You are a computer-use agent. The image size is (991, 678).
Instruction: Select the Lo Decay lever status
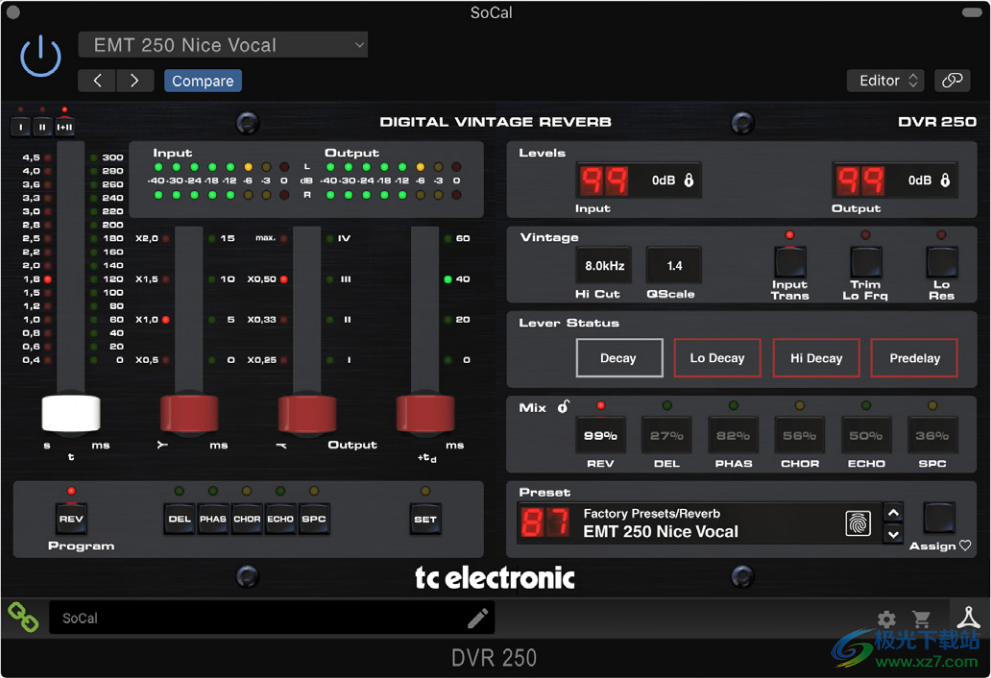(x=717, y=358)
